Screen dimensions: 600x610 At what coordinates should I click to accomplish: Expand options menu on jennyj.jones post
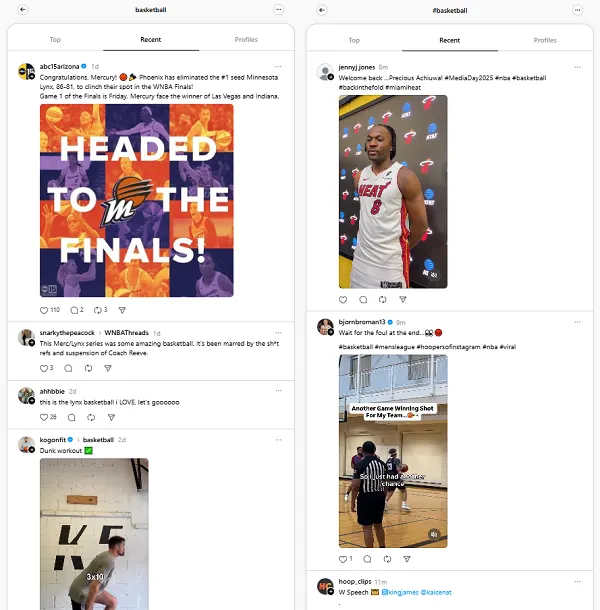[x=577, y=67]
